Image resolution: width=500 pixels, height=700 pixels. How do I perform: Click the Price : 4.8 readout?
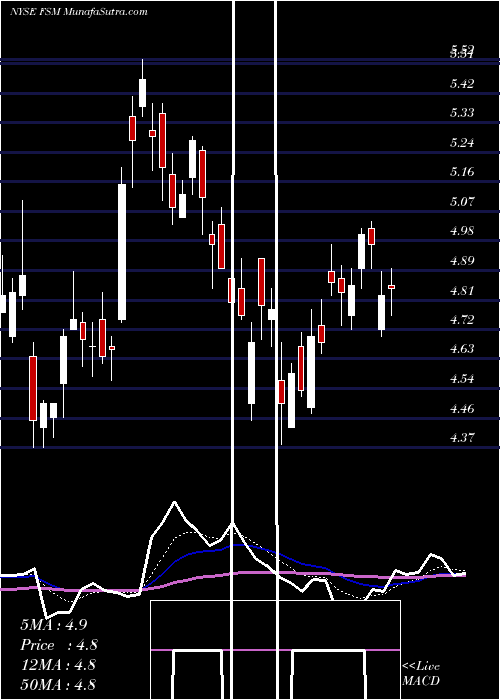pyautogui.click(x=58, y=645)
